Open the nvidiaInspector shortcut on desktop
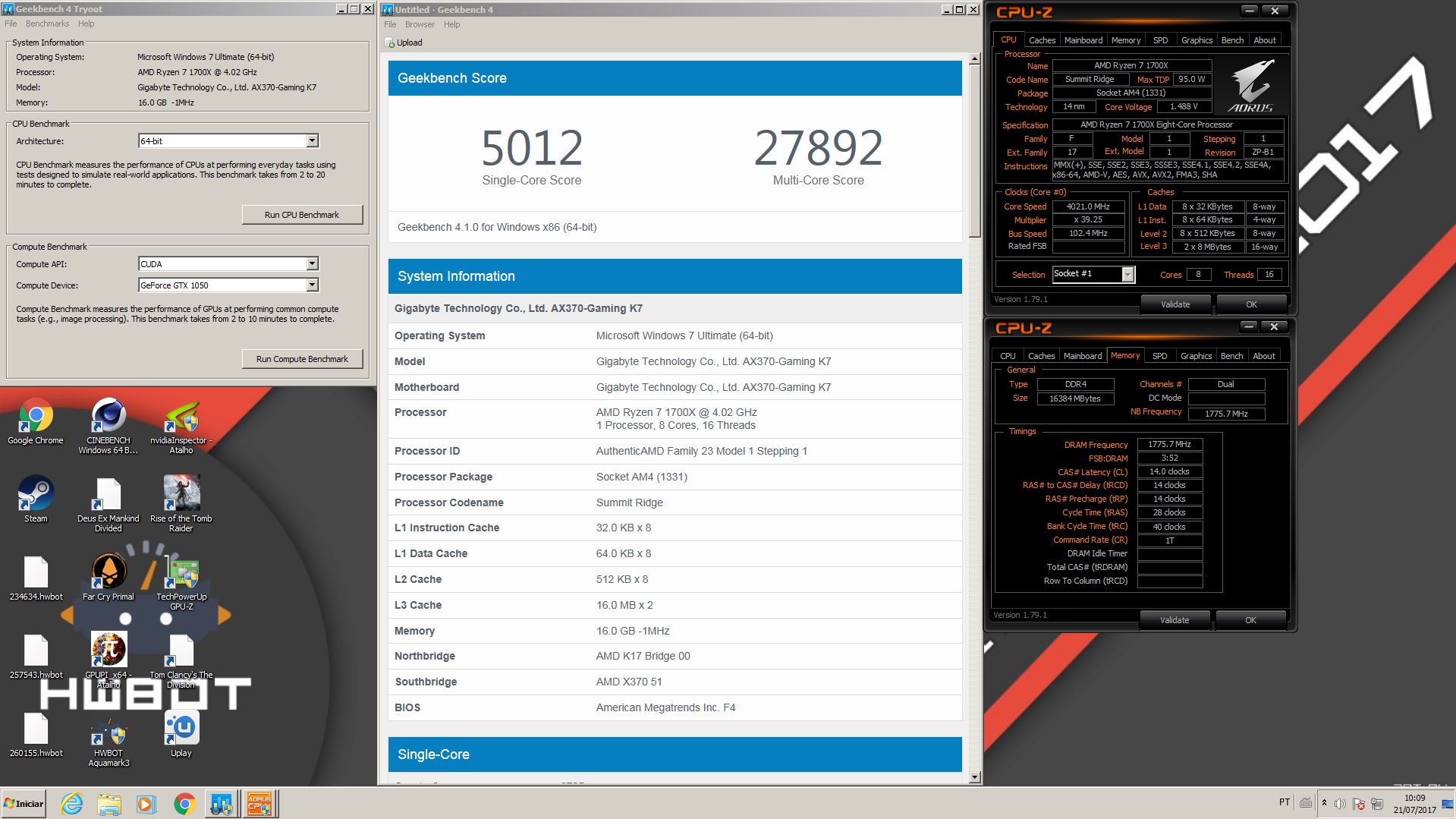The image size is (1456, 819). click(181, 427)
